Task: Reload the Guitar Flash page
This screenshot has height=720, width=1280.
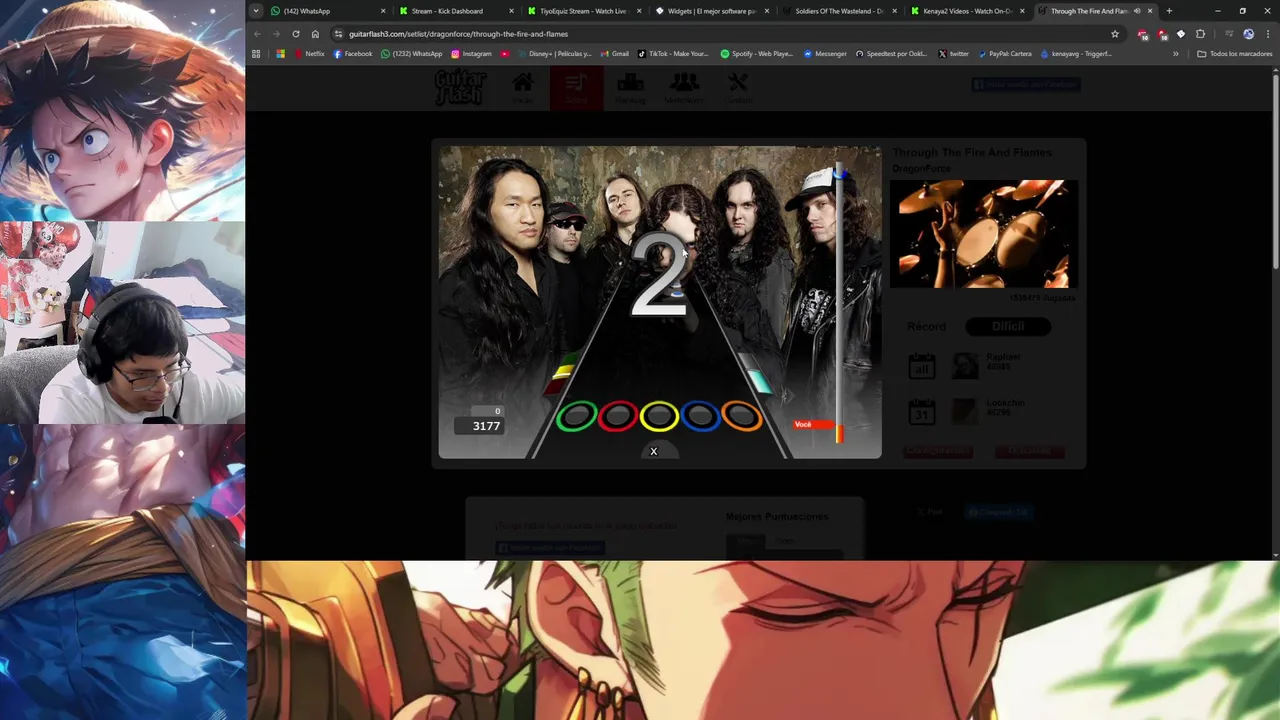Action: pos(296,34)
